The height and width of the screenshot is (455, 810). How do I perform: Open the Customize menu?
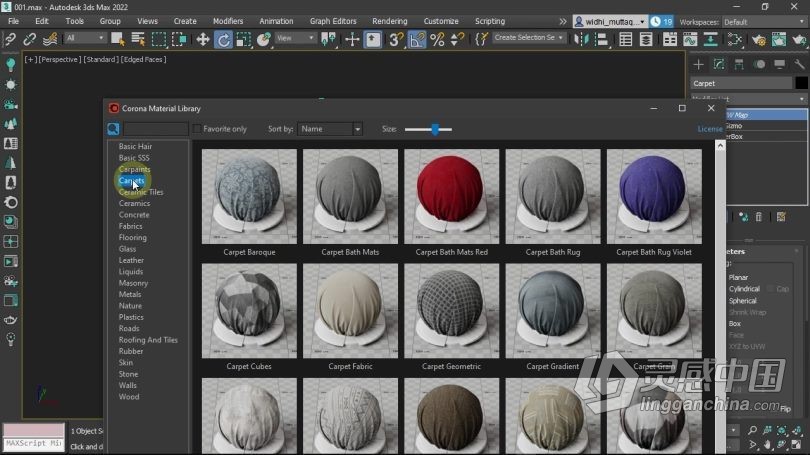pyautogui.click(x=441, y=21)
